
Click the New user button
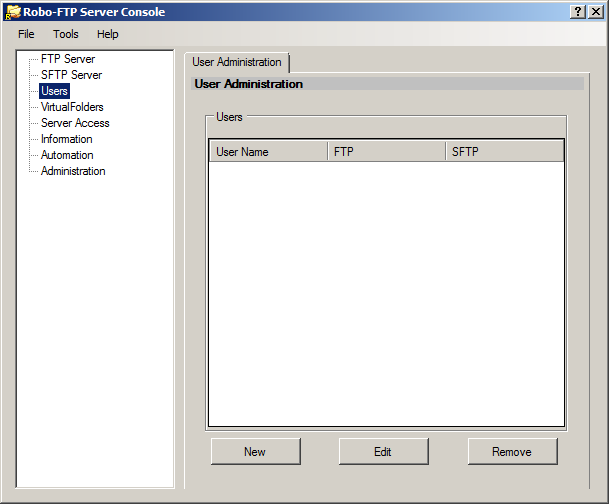point(256,452)
